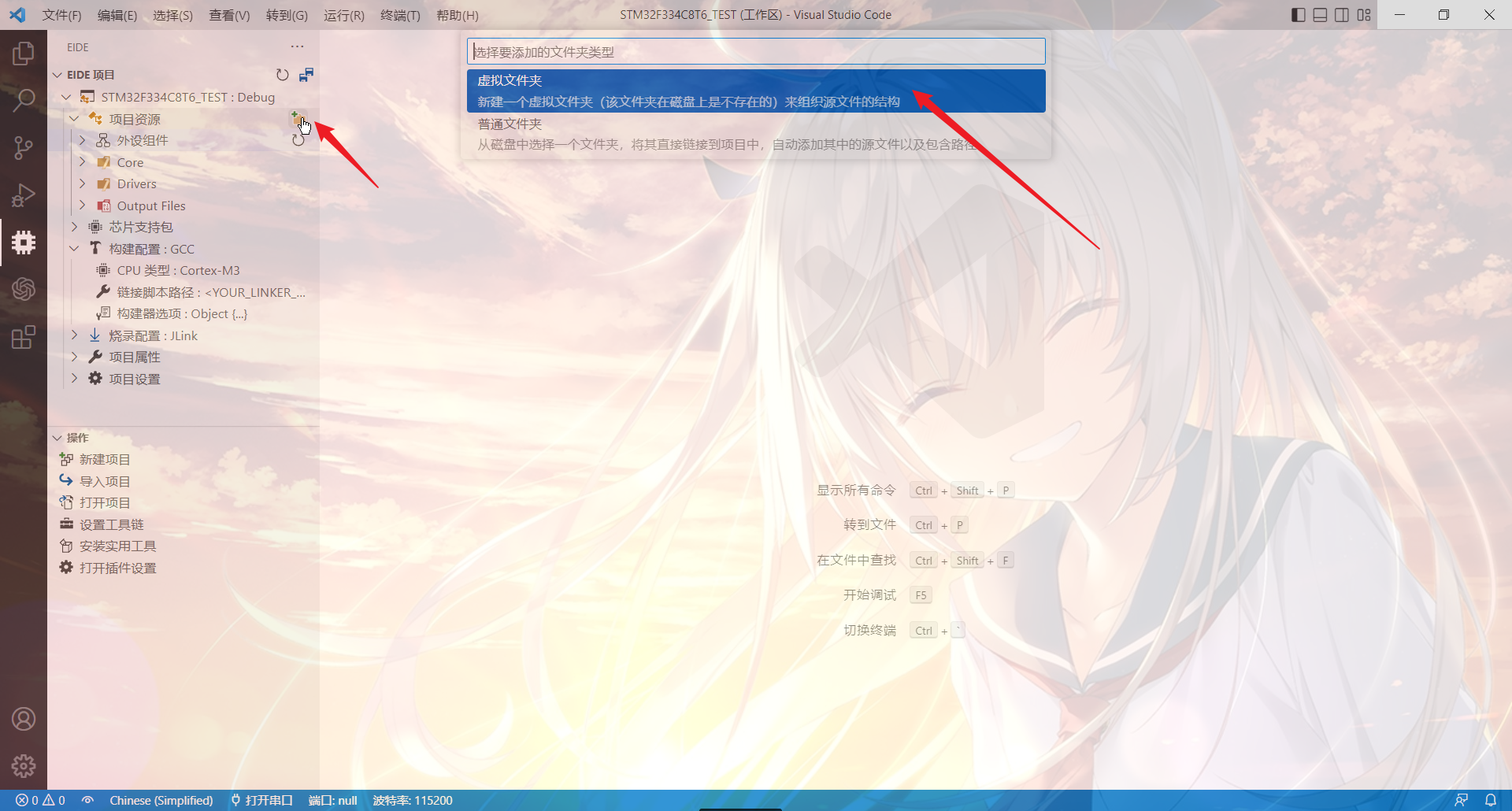Screen dimensions: 1512x811
Task: Select the EIDE chip icon in activity bar
Action: [24, 242]
